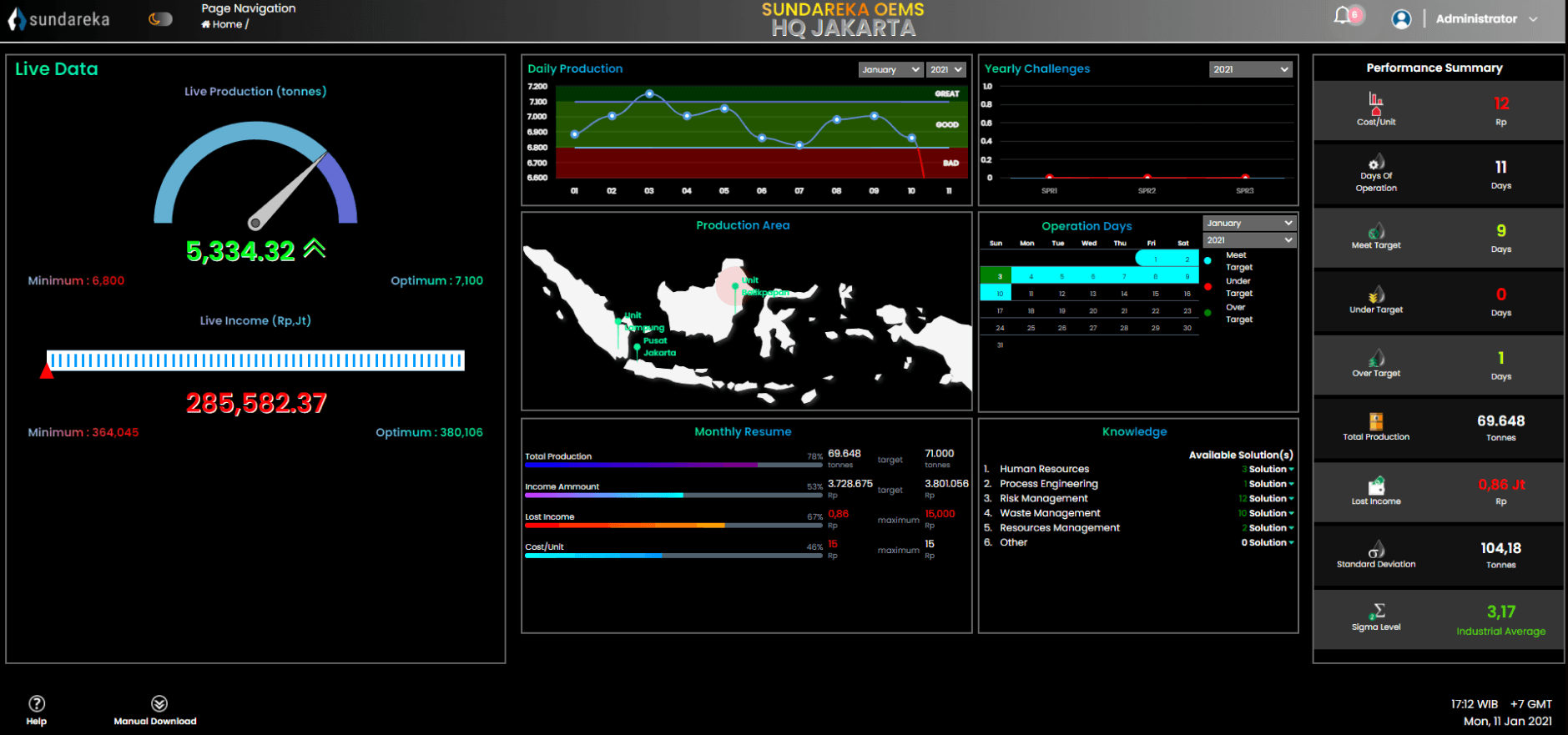The image size is (1568, 735).
Task: Select calendar day 10 in Operation Days
Action: (x=996, y=294)
